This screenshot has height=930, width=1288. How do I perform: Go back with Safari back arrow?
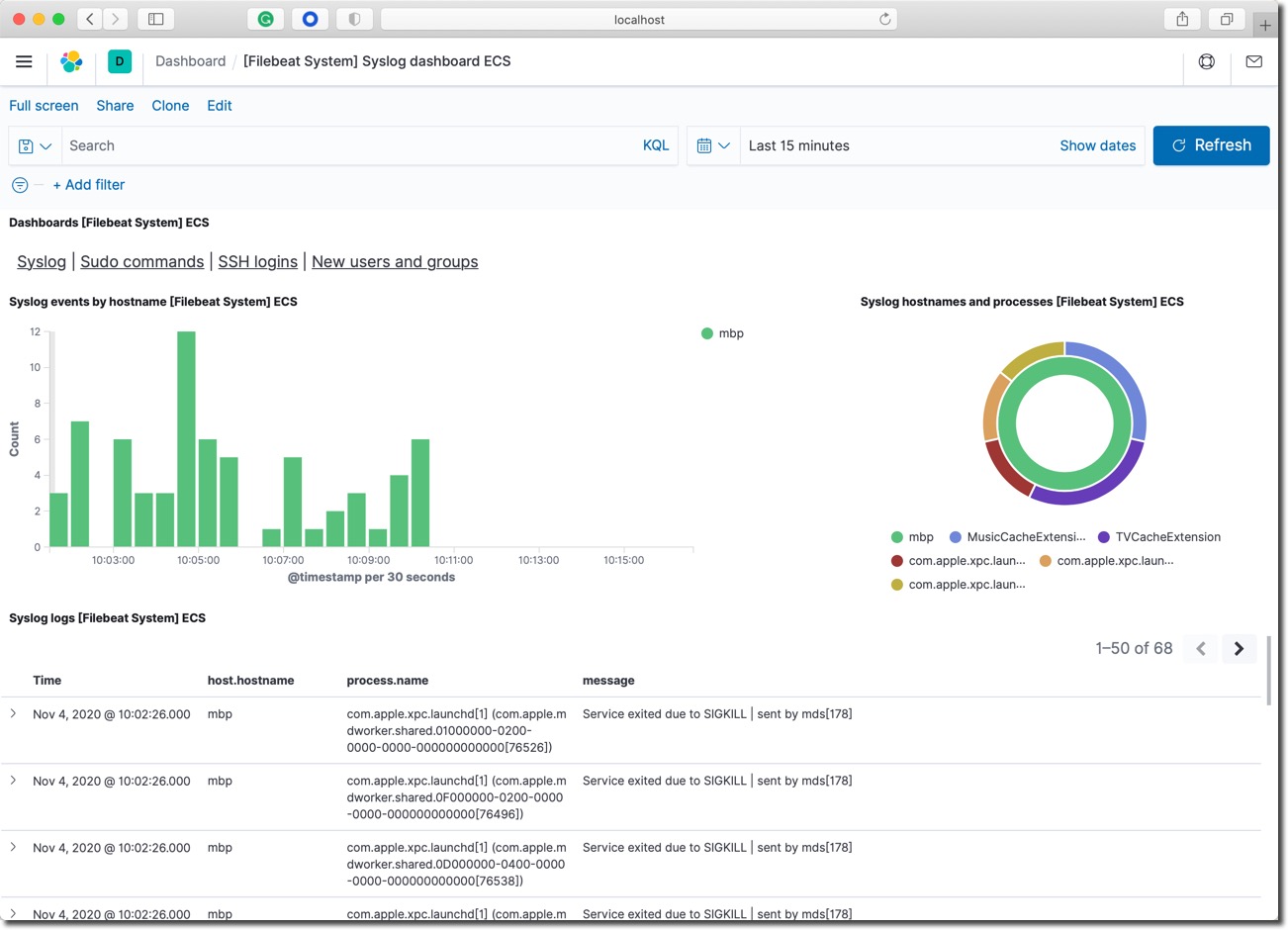90,19
